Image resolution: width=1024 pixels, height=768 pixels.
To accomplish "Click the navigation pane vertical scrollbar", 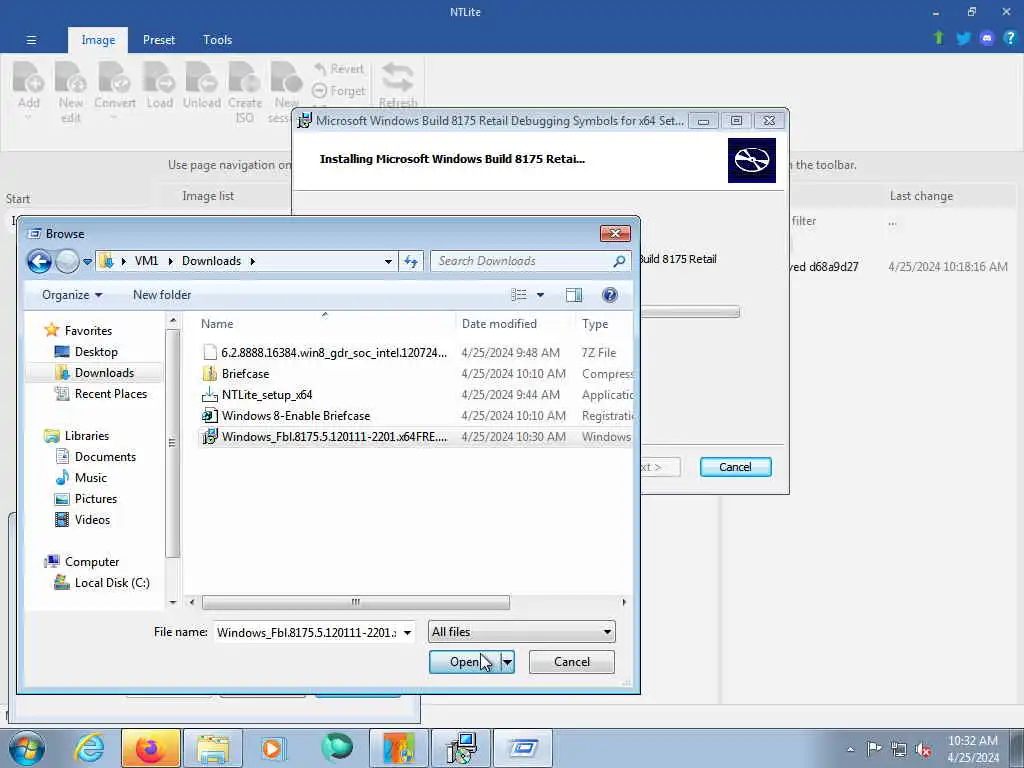I will 172,442.
